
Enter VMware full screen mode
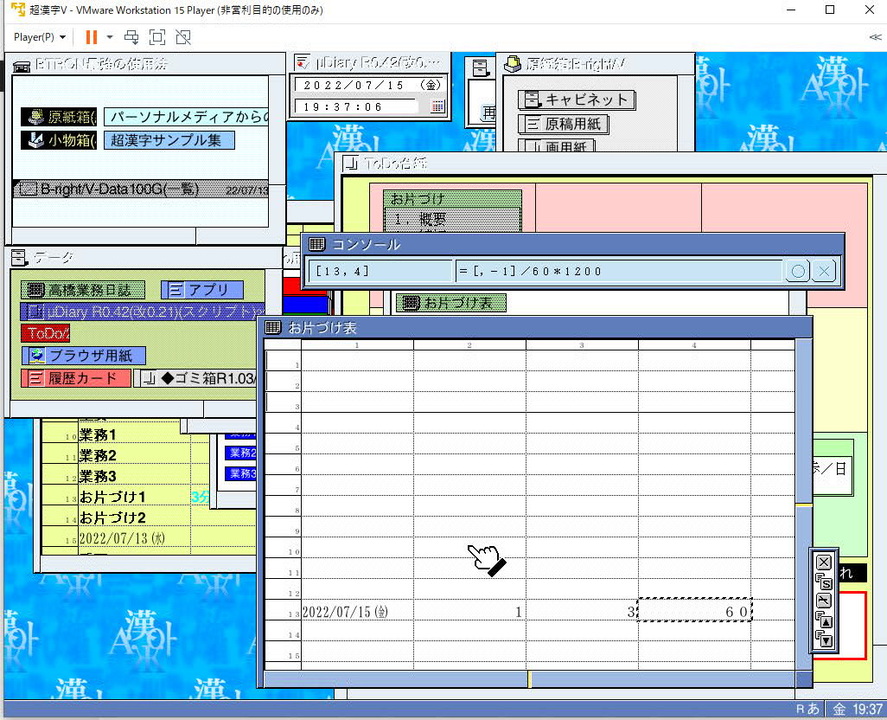click(x=157, y=37)
